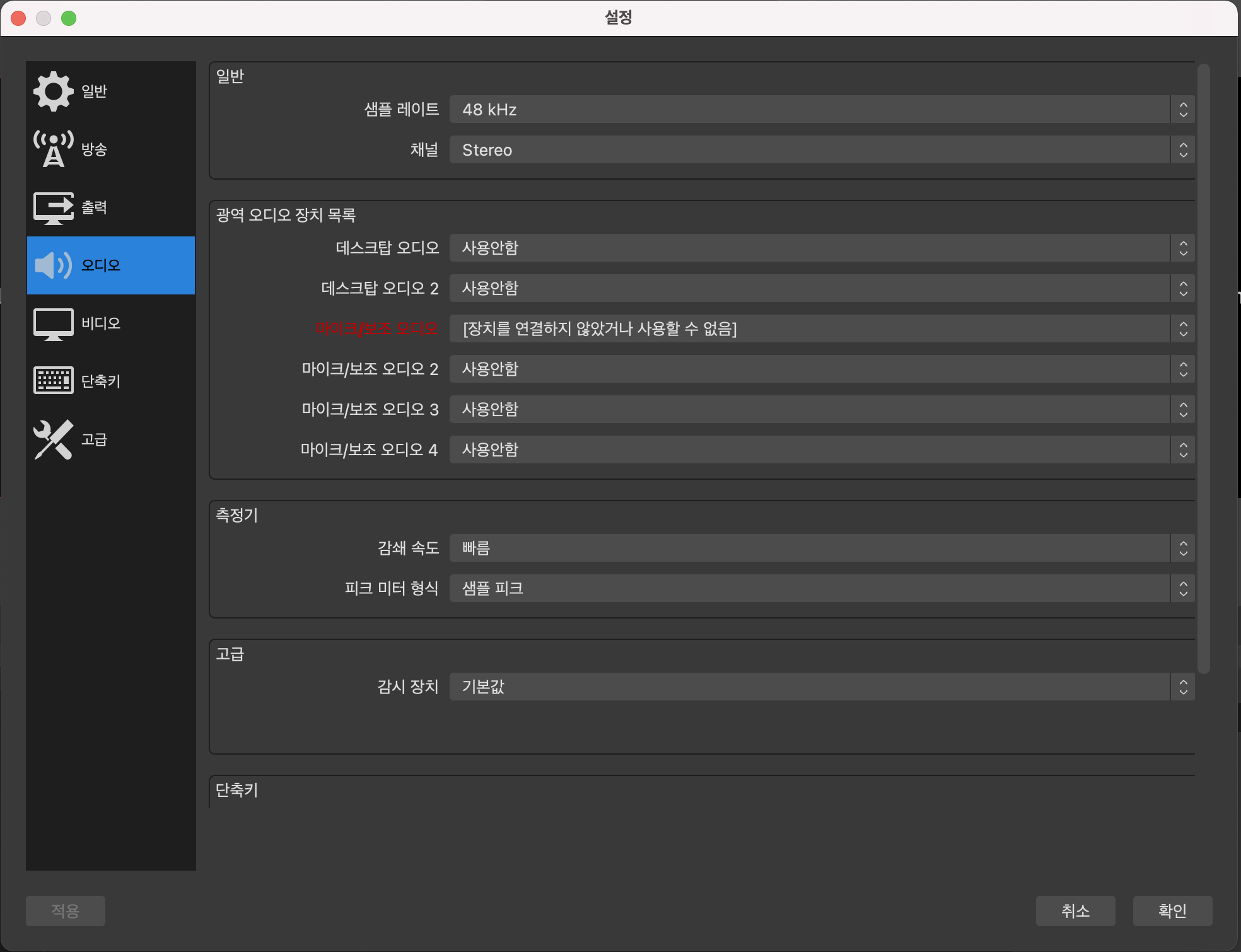
Task: Switch to the 방송 tab label
Action: coord(94,149)
